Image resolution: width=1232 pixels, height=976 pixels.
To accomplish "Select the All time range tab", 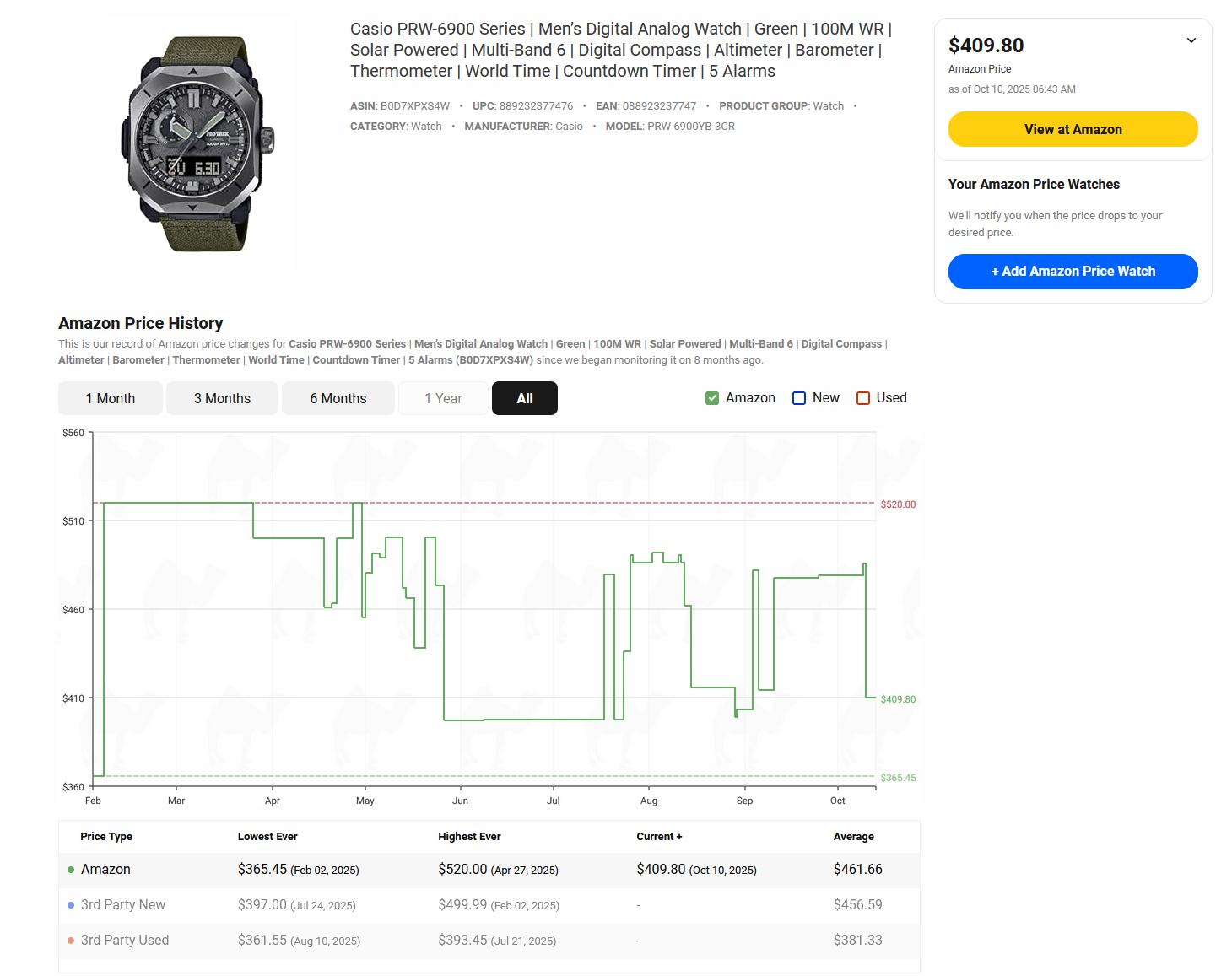I will [x=524, y=398].
